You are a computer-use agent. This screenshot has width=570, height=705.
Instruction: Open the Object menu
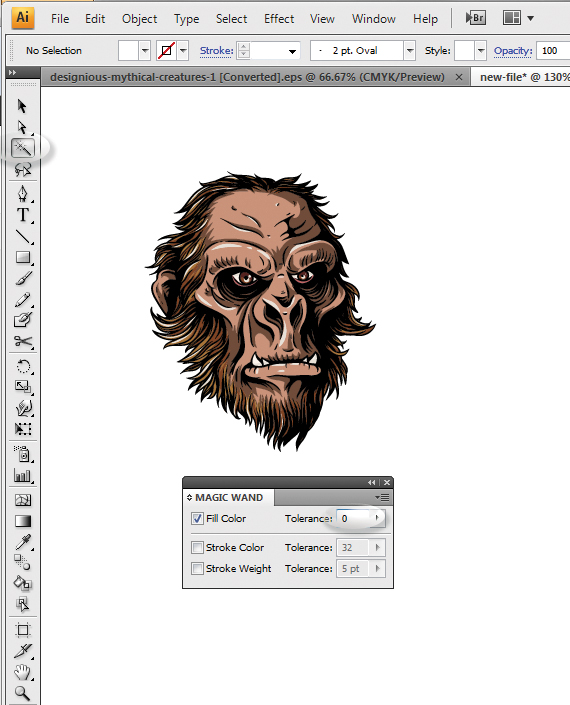[x=139, y=19]
